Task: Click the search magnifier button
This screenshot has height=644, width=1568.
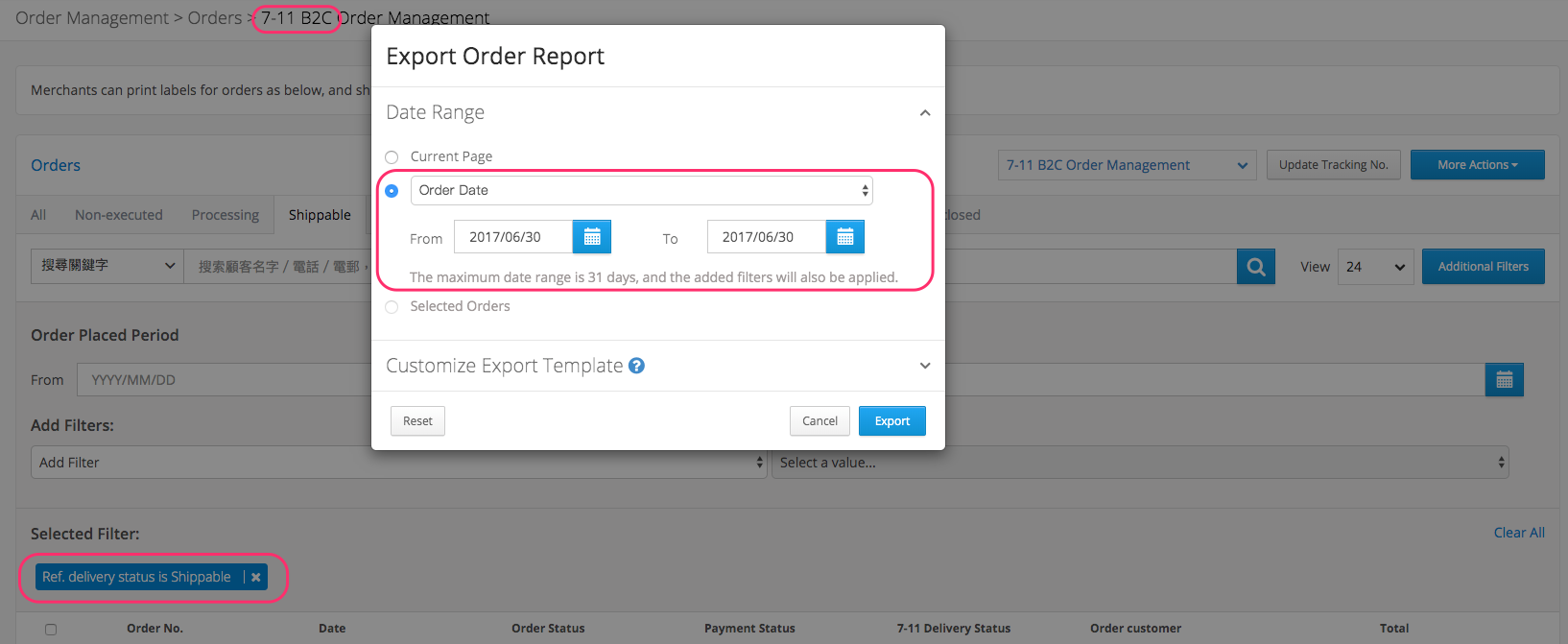Action: point(1256,267)
